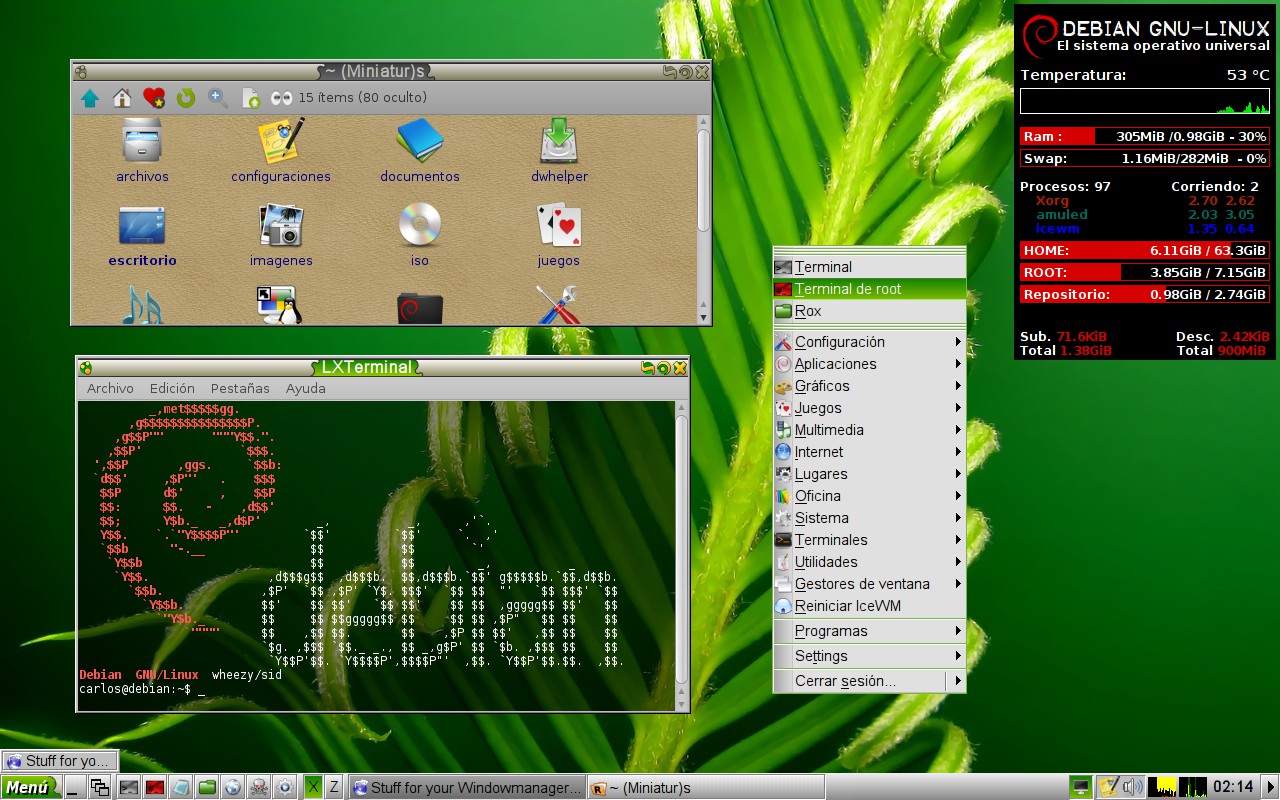
Task: Expand the Multimedia submenu
Action: coord(869,430)
